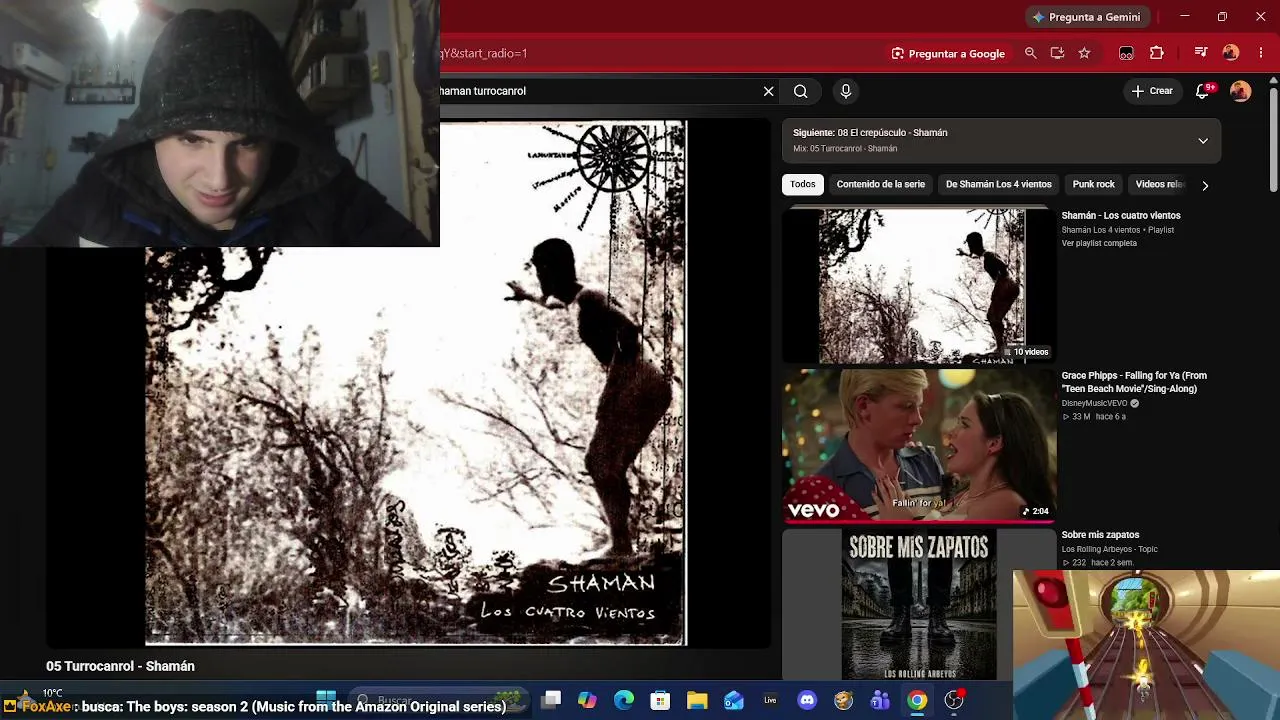Image resolution: width=1280 pixels, height=720 pixels.
Task: Open the Falling for Ya video thumbnail
Action: pos(919,446)
